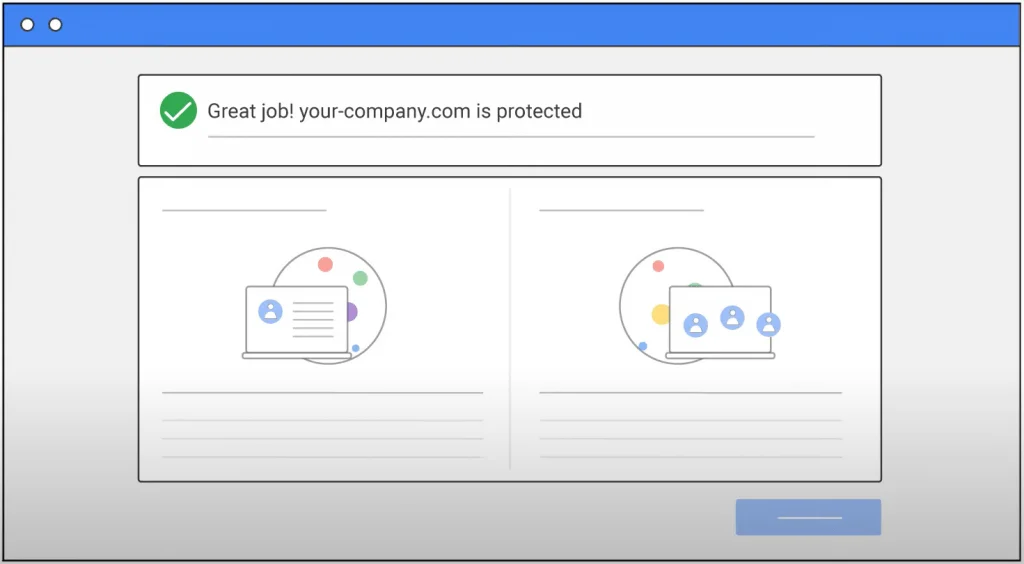Pick the purple dot behind the single-user laptop
The width and height of the screenshot is (1024, 564).
[352, 312]
